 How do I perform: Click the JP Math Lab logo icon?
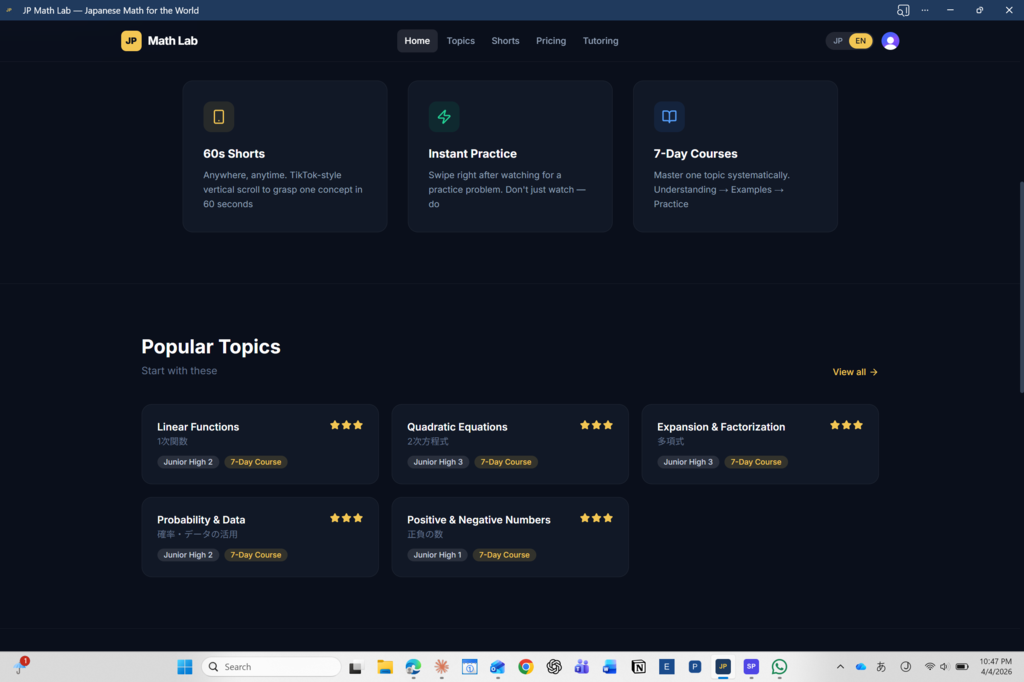click(x=131, y=41)
